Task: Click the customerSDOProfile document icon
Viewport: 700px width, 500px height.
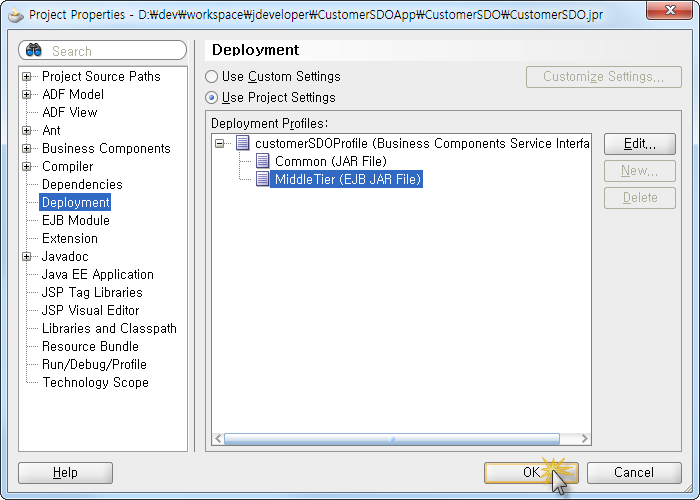Action: pyautogui.click(x=242, y=143)
